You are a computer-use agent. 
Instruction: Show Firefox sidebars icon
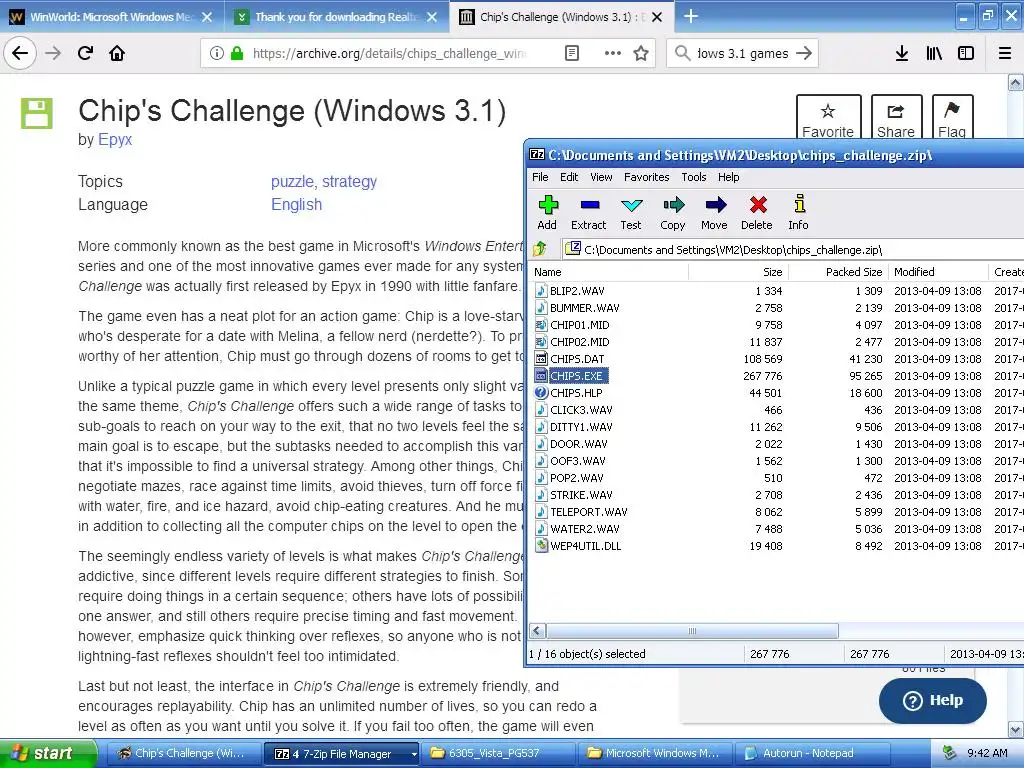pos(966,54)
